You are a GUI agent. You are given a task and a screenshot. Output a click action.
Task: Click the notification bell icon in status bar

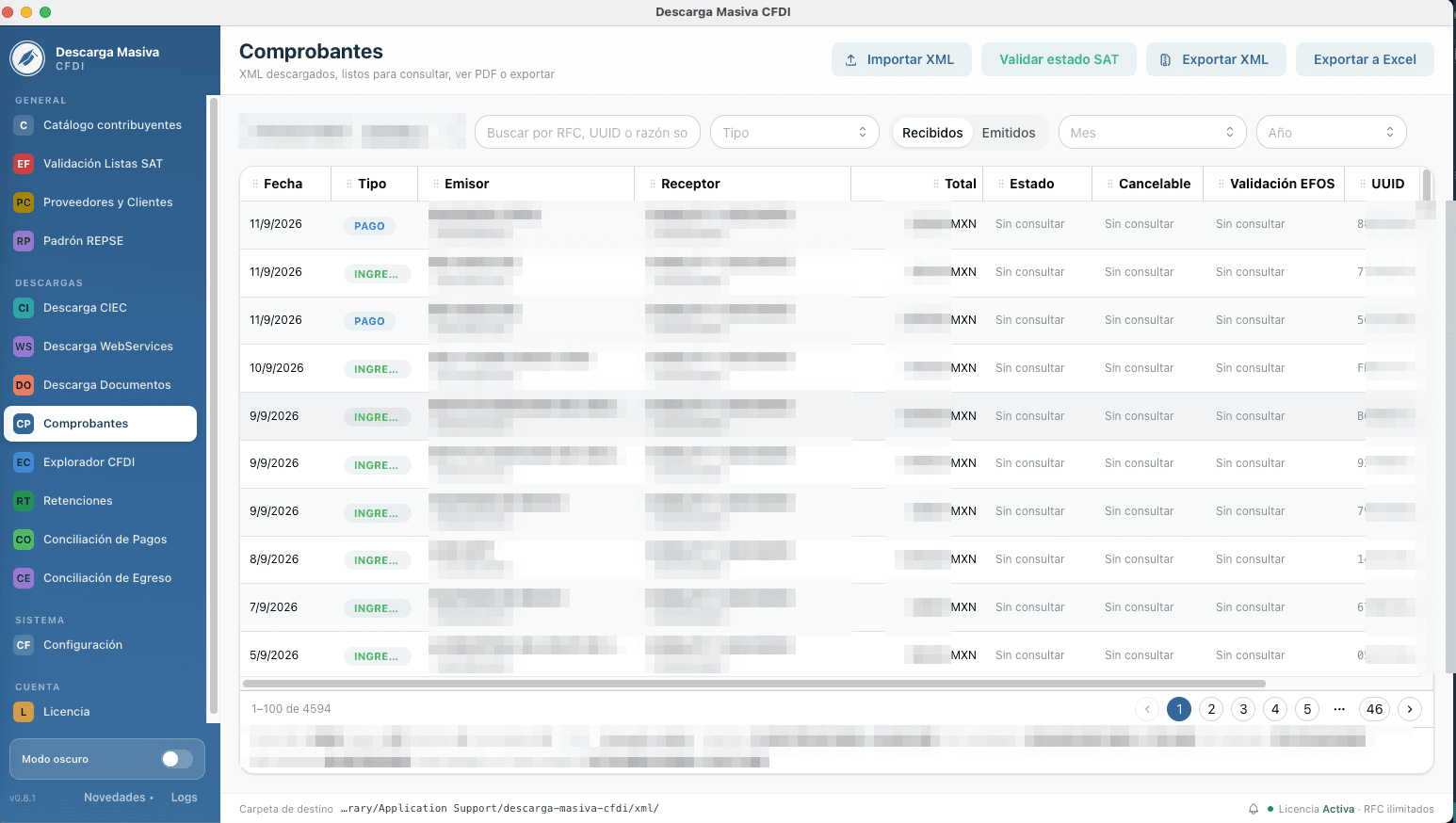pos(1254,809)
